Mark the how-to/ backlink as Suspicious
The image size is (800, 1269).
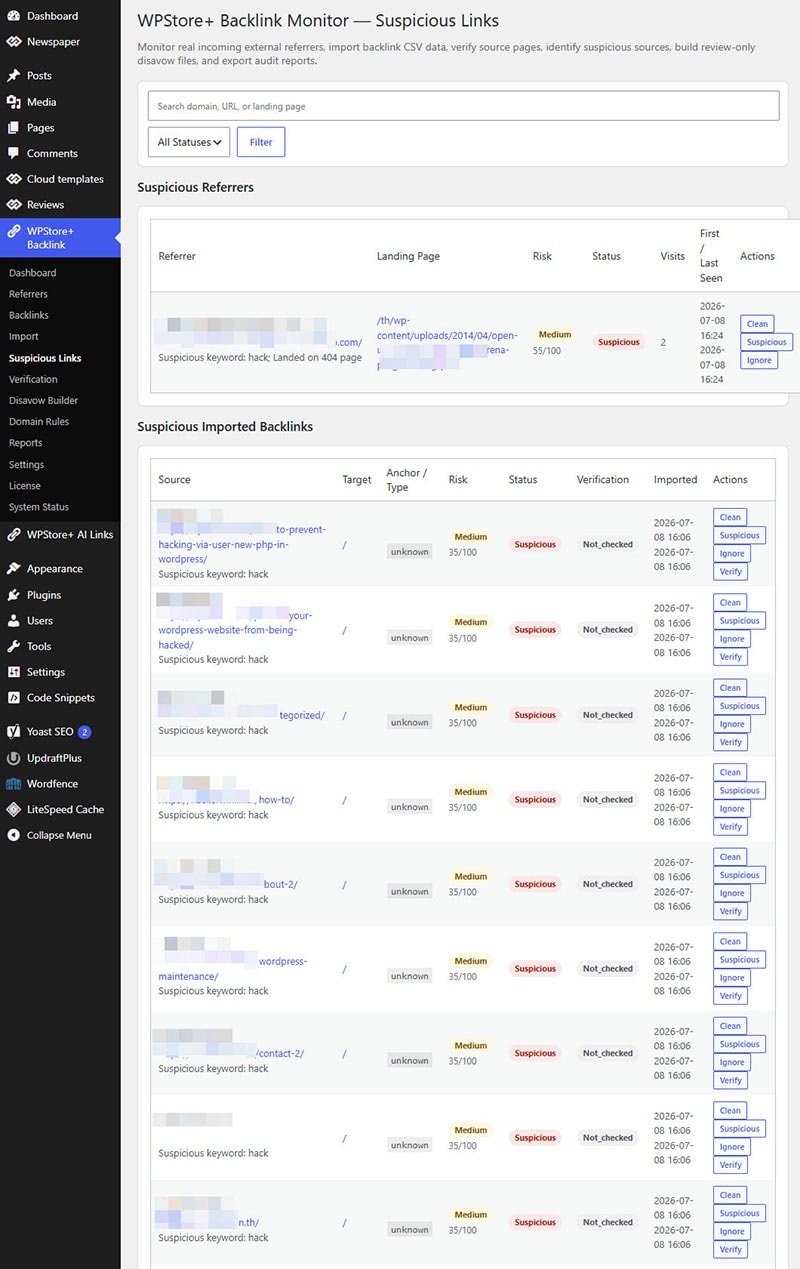pyautogui.click(x=740, y=791)
